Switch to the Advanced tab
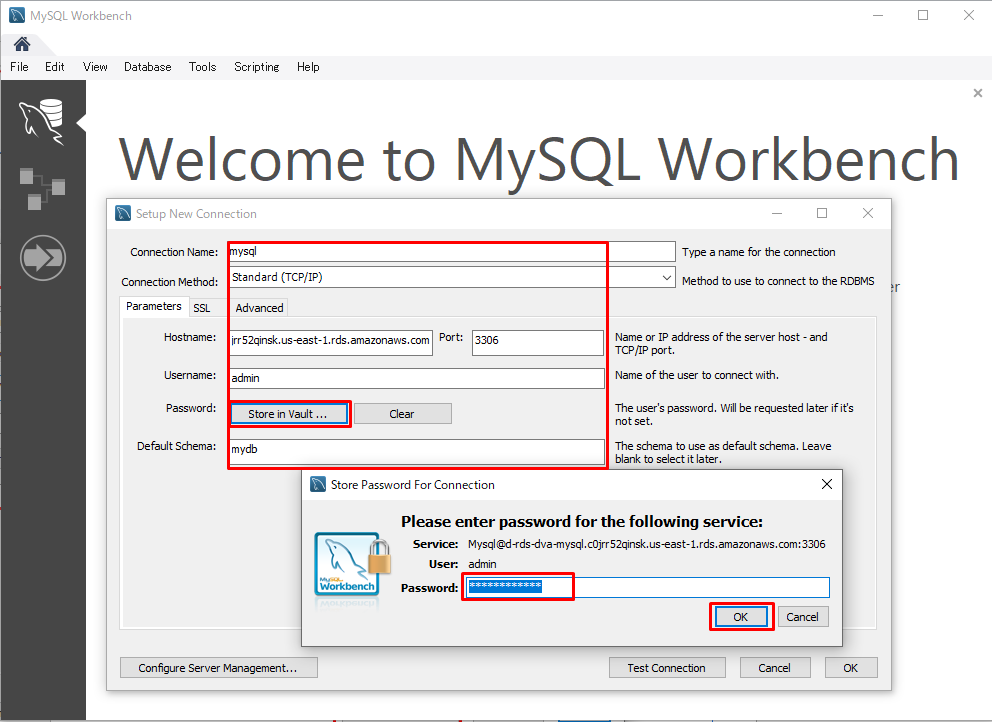Screen dimensions: 992x722 point(259,308)
